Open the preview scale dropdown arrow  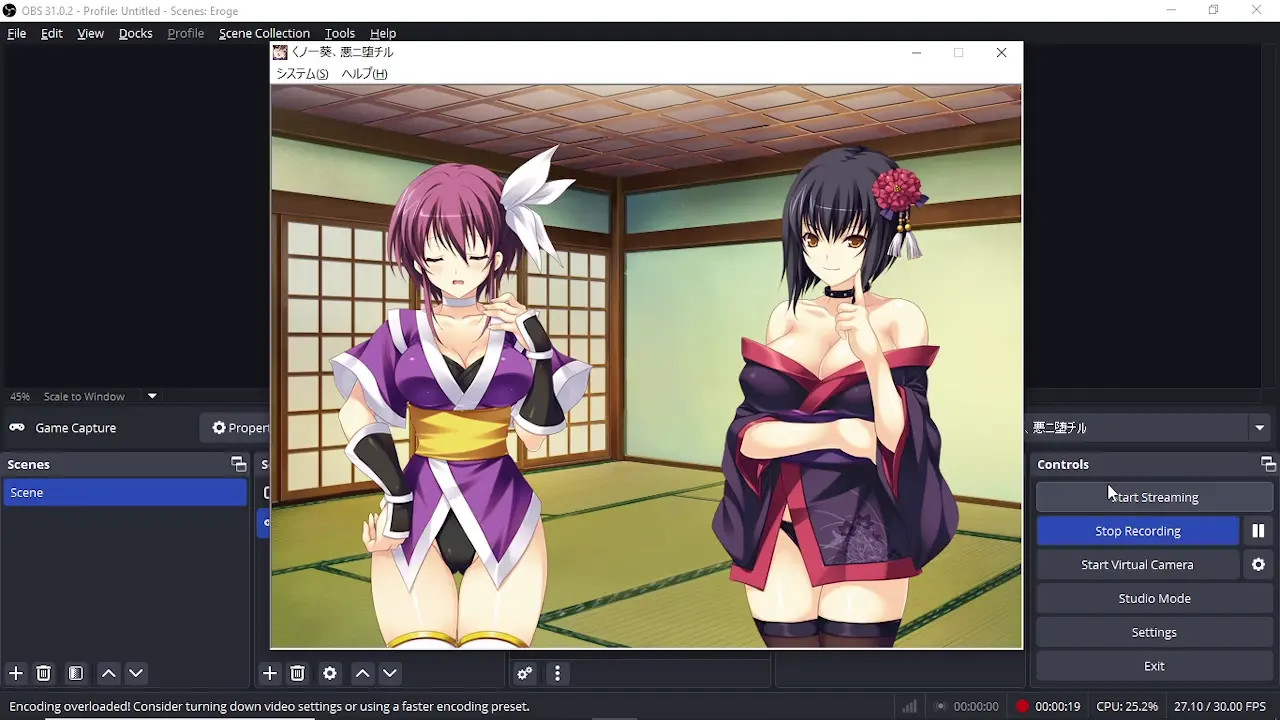[x=152, y=396]
